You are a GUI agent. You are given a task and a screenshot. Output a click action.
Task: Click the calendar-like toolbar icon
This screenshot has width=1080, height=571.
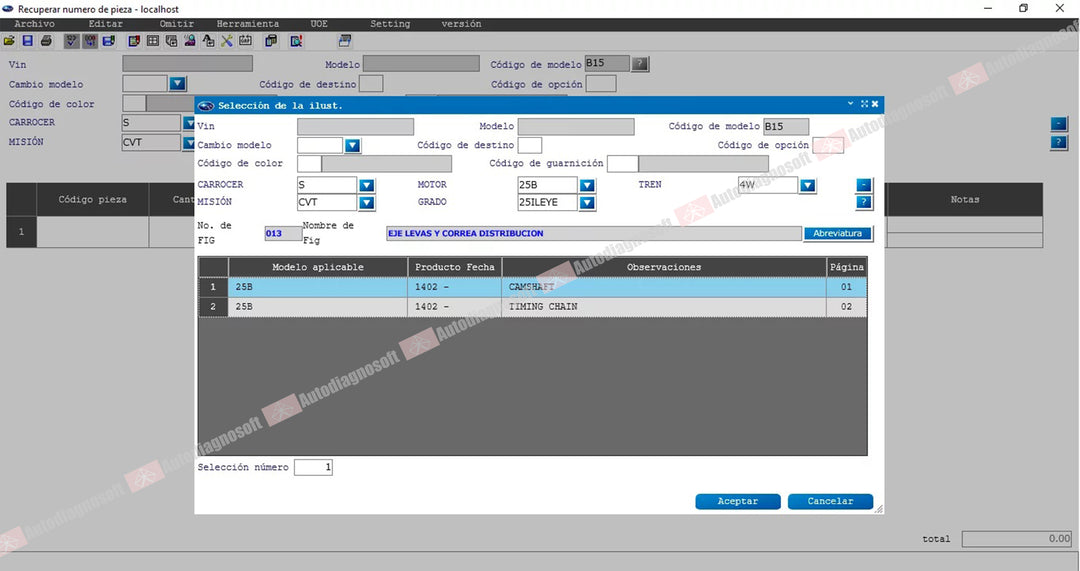[x=245, y=41]
